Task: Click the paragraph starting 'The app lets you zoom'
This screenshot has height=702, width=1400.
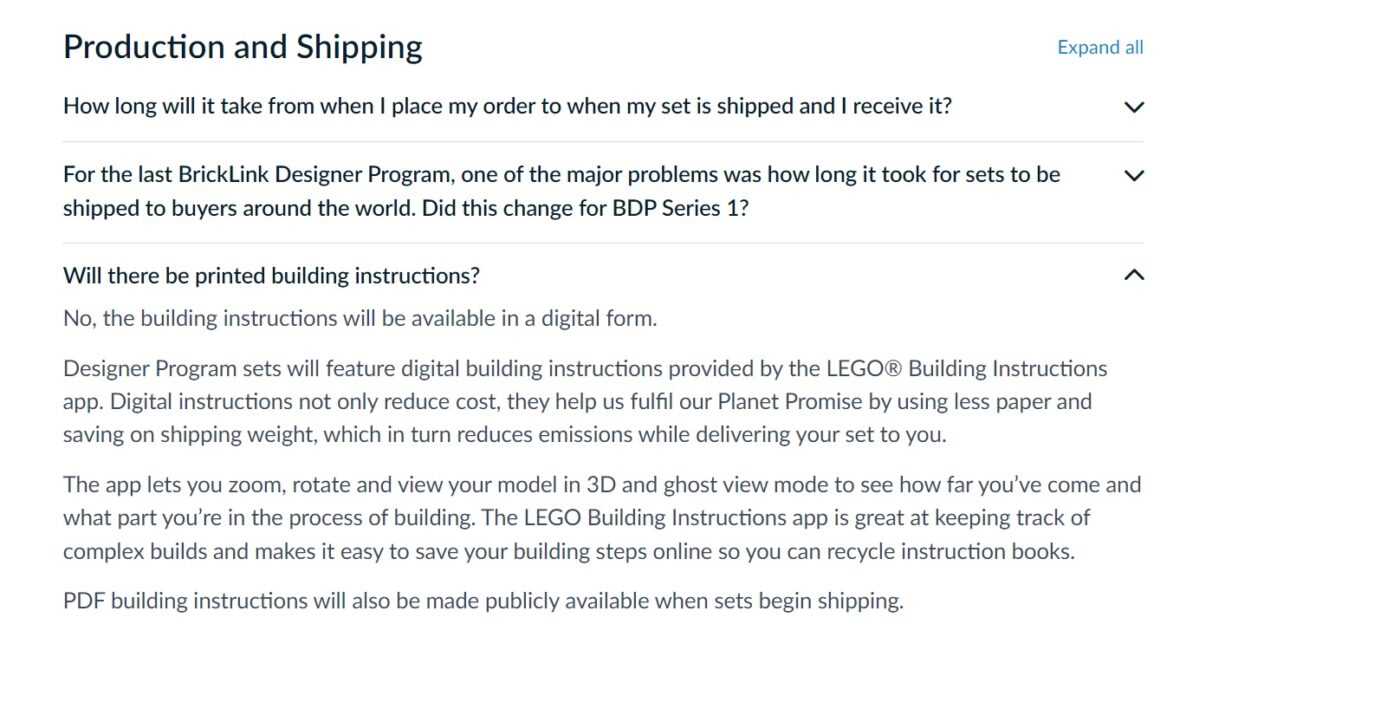Action: [602, 518]
